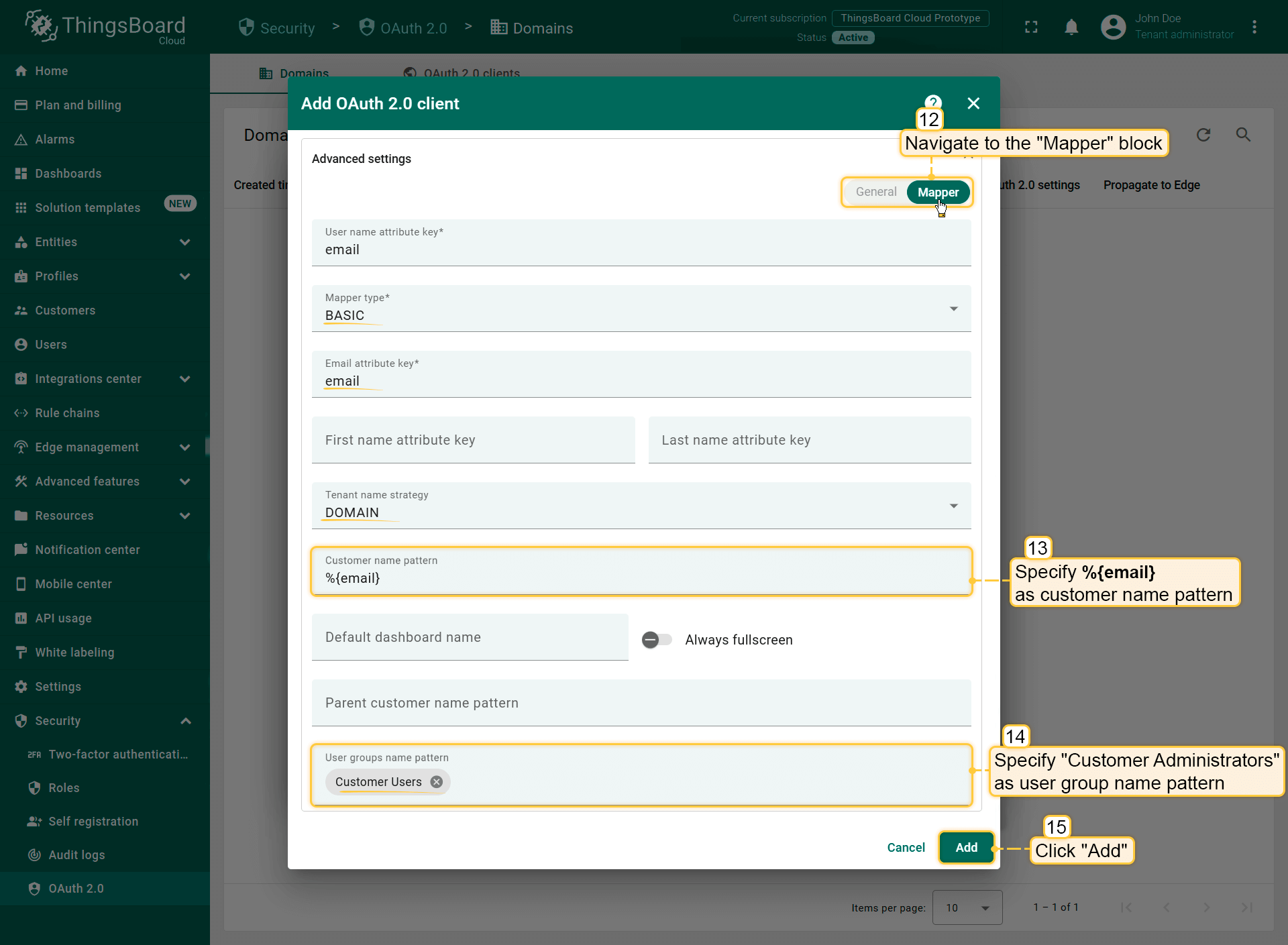Go to Rule chains in sidebar
The image size is (1288, 945).
(x=67, y=413)
